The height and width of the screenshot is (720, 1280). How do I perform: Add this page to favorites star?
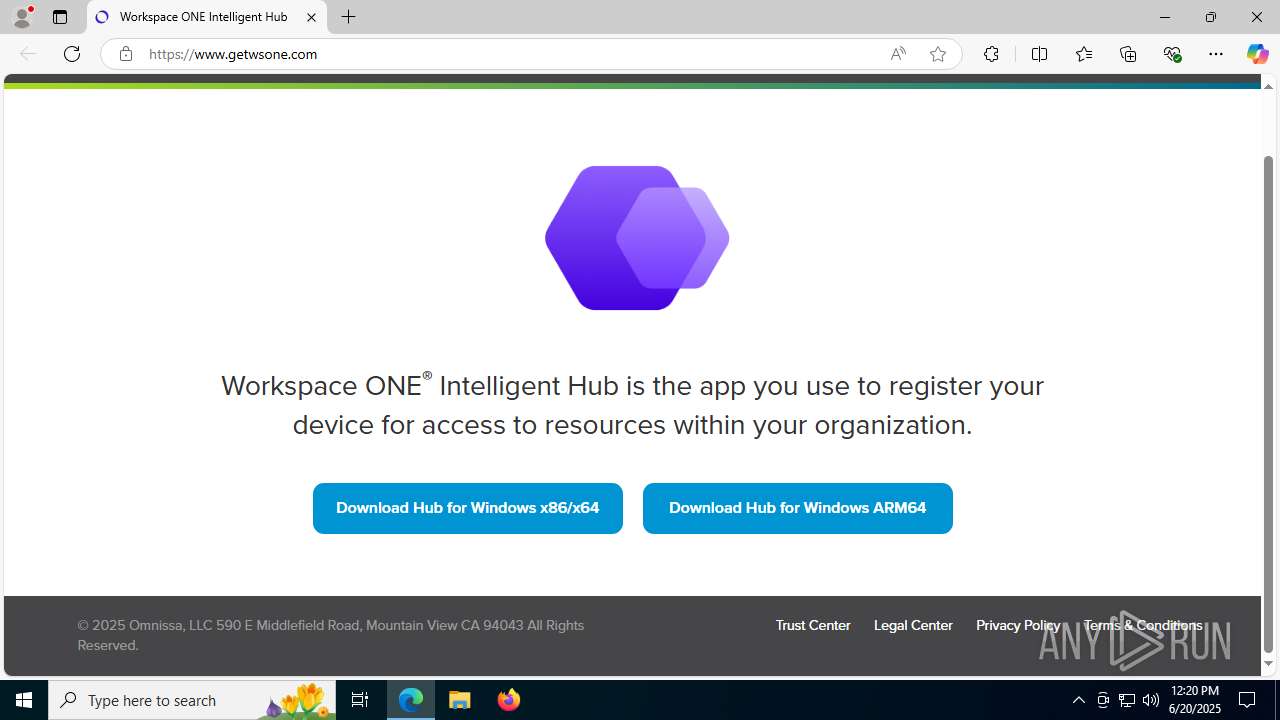coord(938,54)
